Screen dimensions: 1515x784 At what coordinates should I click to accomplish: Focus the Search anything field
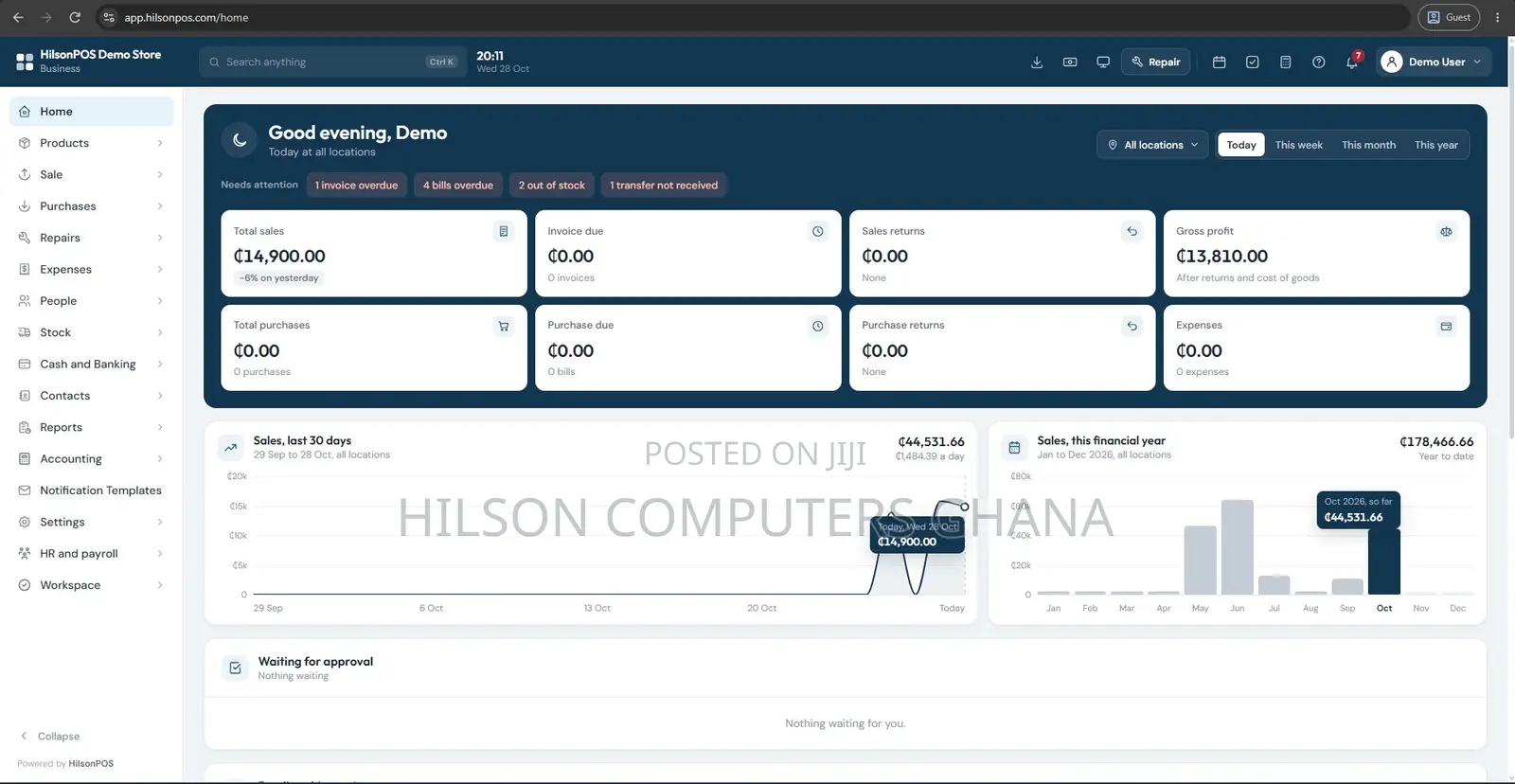click(x=332, y=62)
